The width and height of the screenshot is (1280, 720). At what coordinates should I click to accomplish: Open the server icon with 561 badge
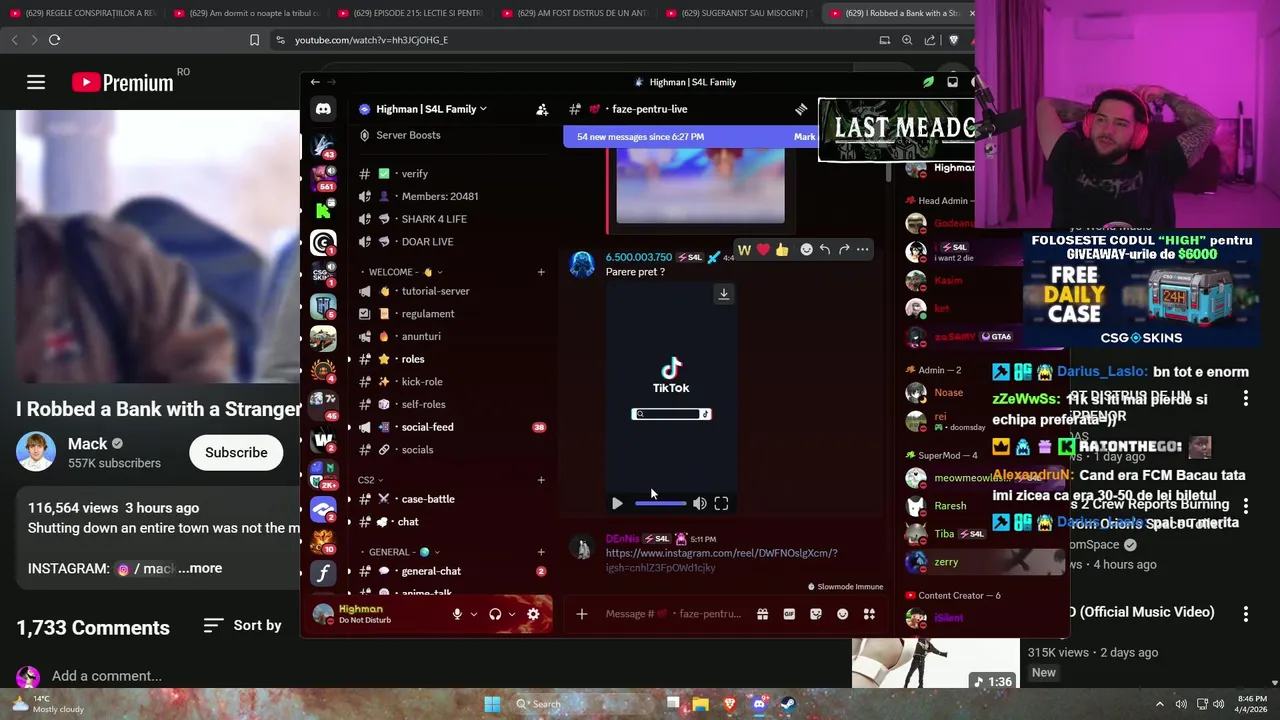point(323,176)
